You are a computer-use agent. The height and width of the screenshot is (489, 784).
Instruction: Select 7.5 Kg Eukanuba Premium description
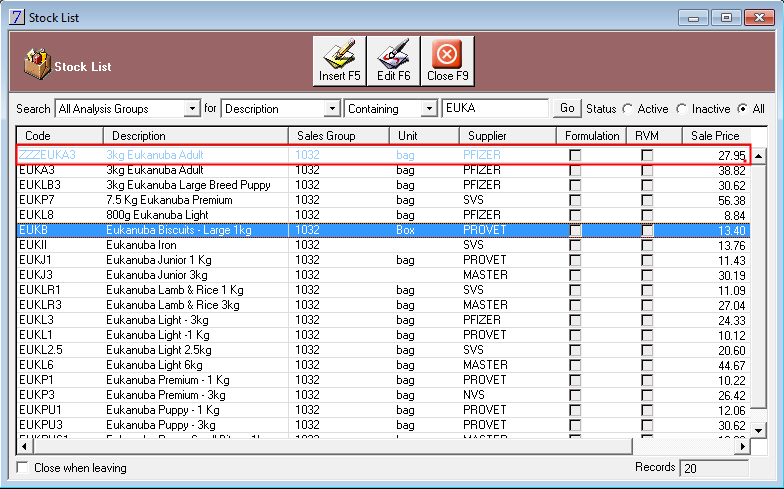pyautogui.click(x=169, y=200)
